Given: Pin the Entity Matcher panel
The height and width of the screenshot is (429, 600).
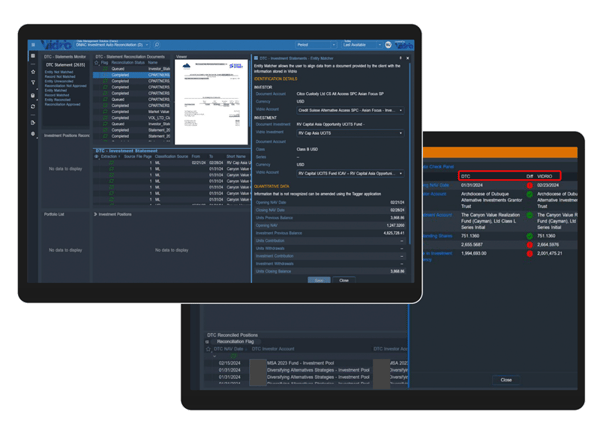Looking at the screenshot, I should 400,58.
